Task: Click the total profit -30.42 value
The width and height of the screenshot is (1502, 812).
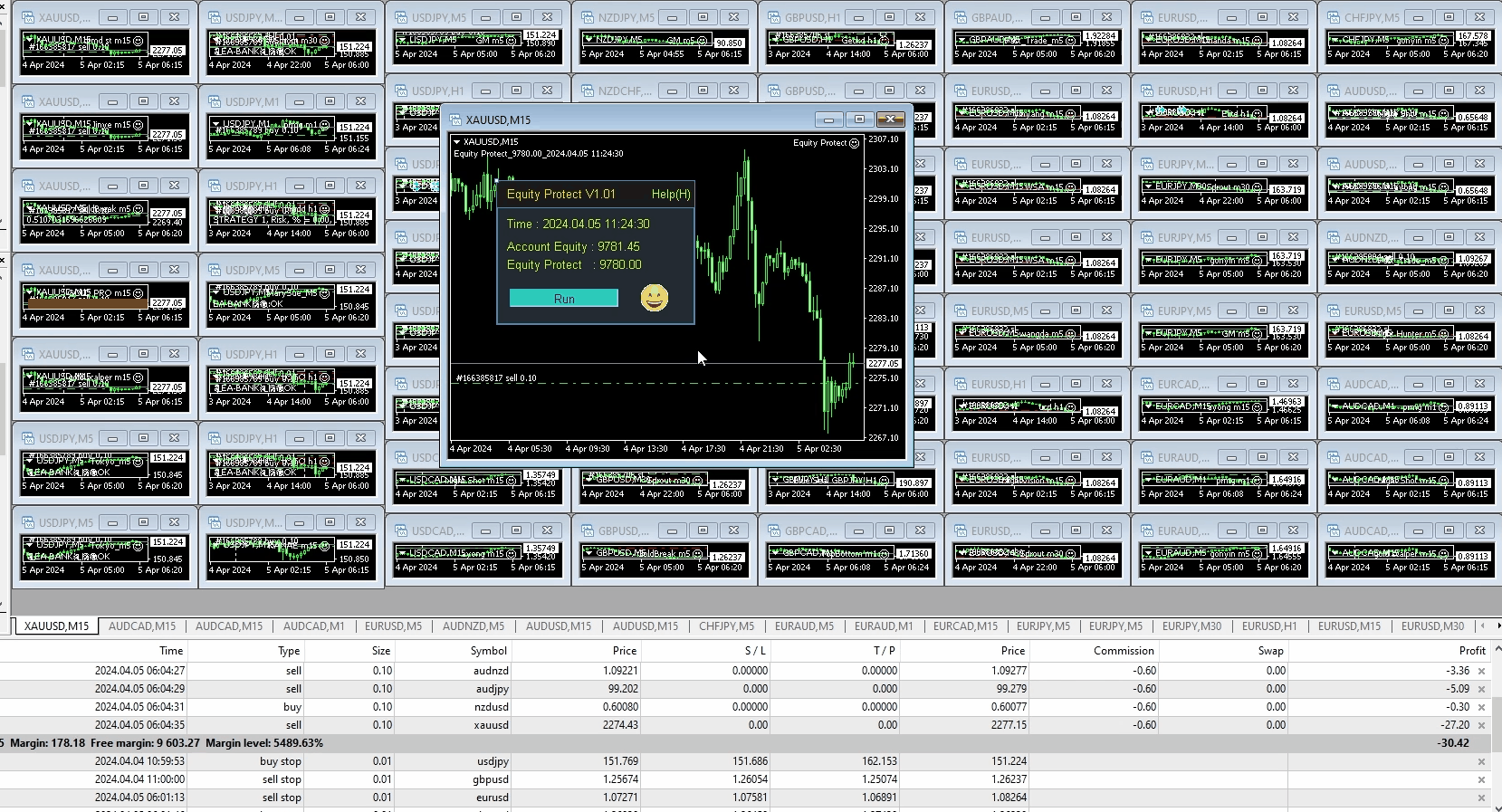Action: click(x=1453, y=743)
